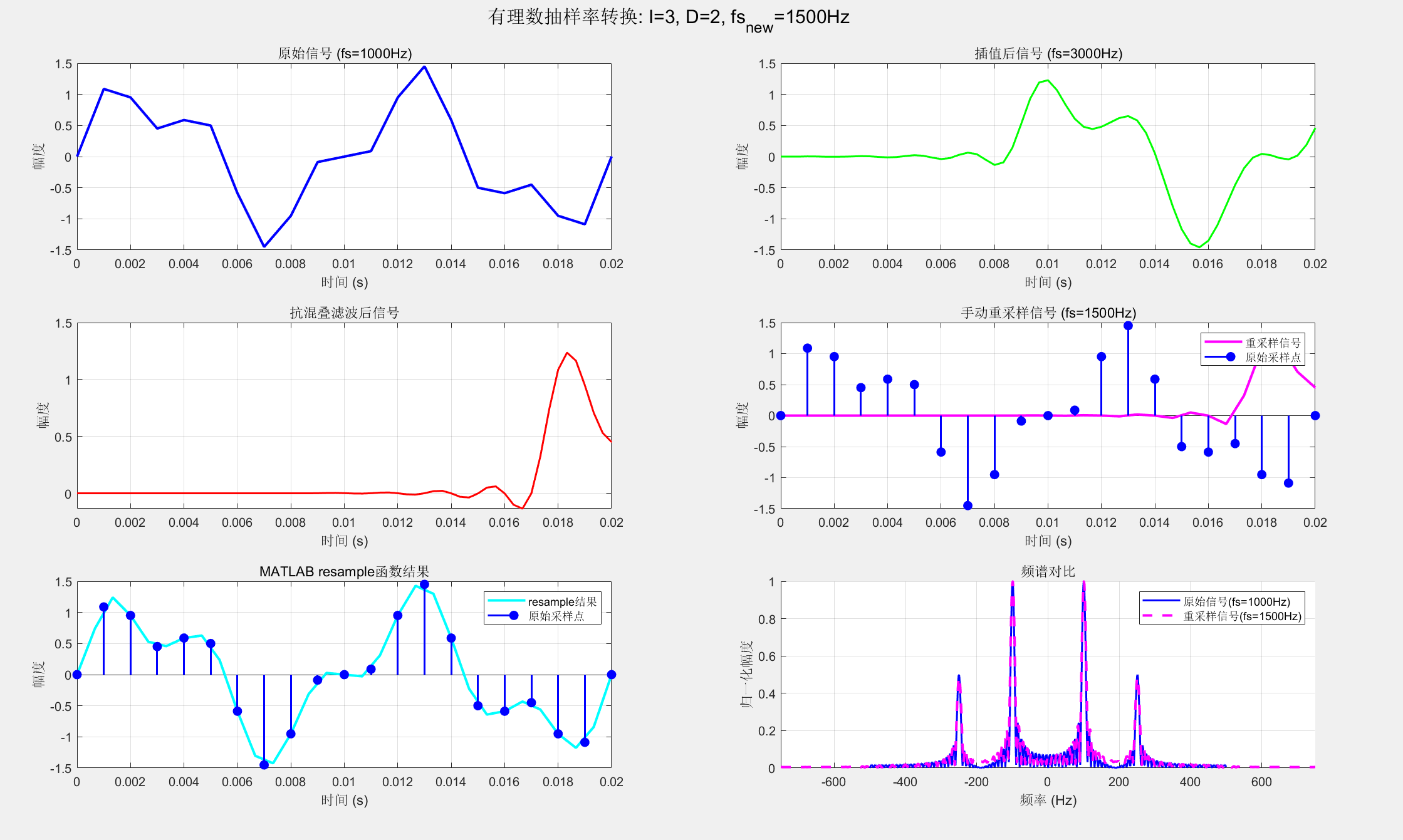1403x840 pixels.
Task: Click "原始信号(fs=1000Hz)" legend entry in spectrum plot
Action: pyautogui.click(x=1236, y=601)
